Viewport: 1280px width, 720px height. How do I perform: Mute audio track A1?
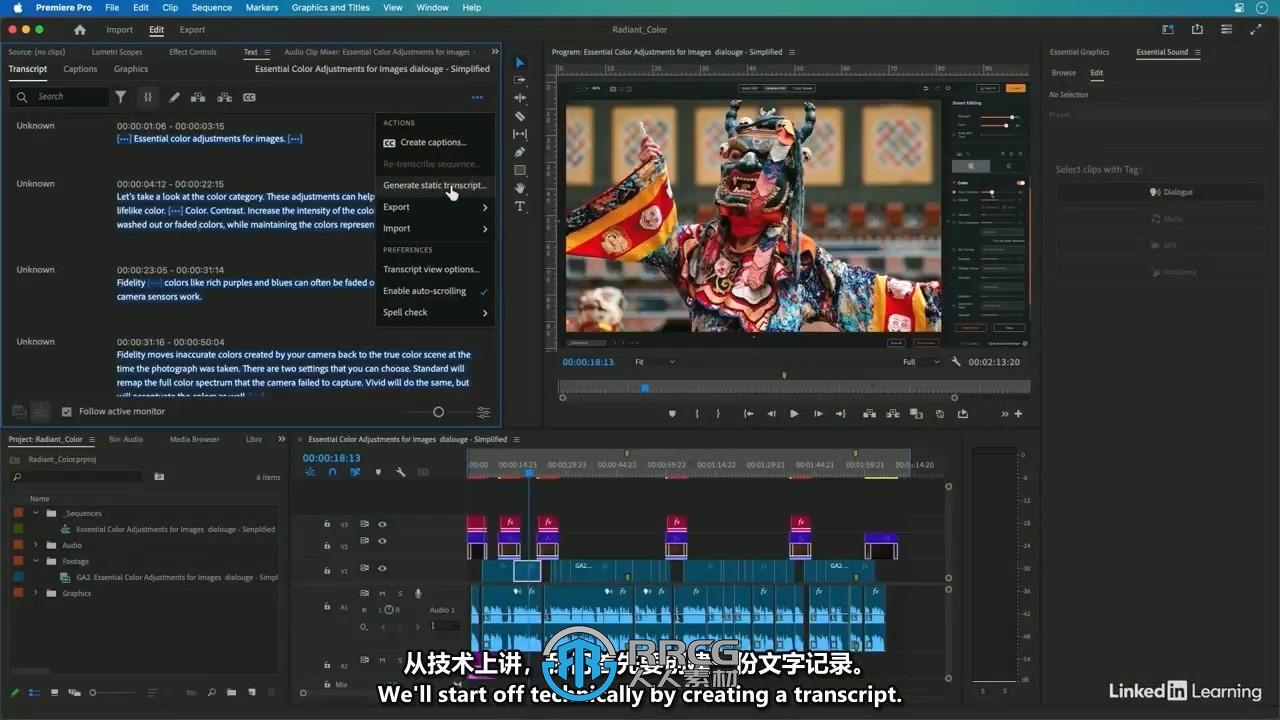point(382,593)
